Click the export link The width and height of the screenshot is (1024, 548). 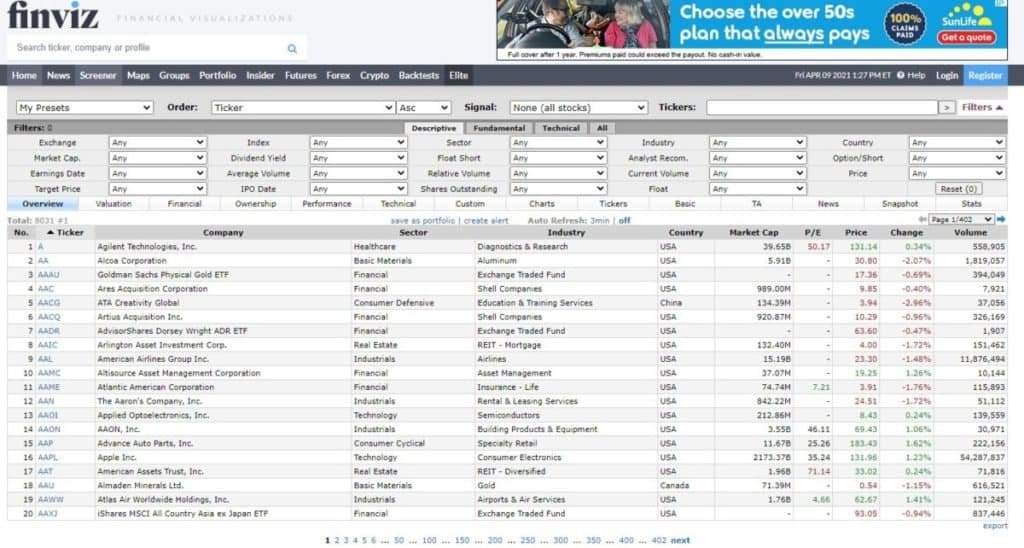(x=995, y=526)
